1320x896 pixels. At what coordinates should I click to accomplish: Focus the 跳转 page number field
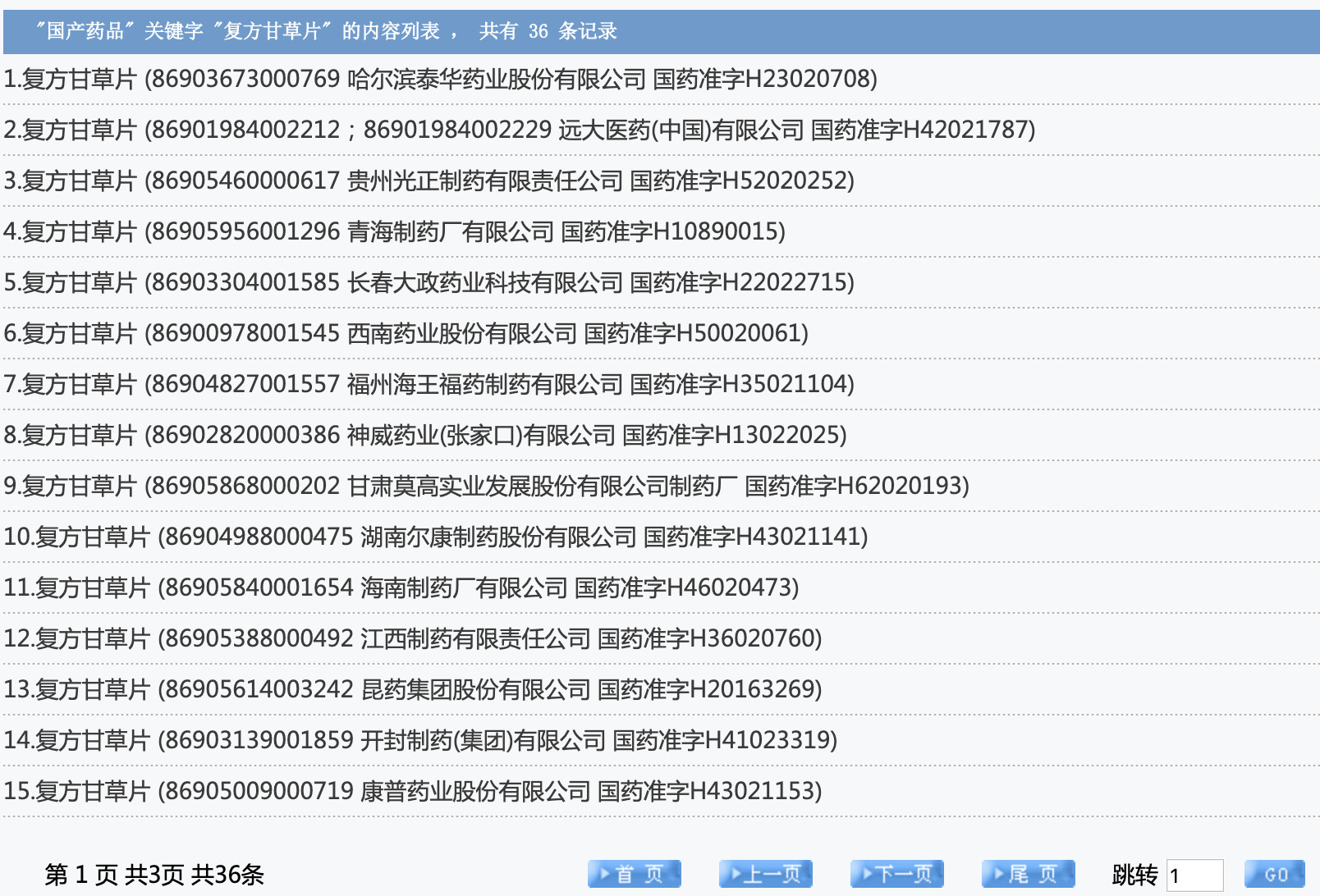(1194, 875)
